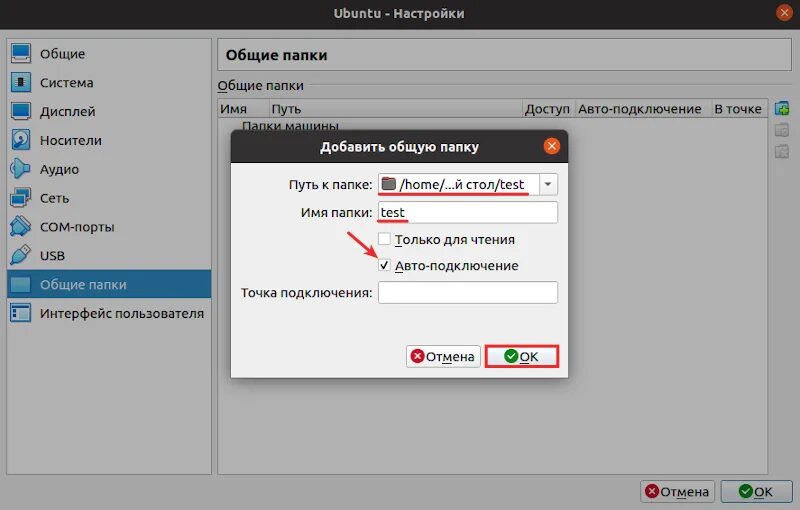The height and width of the screenshot is (510, 800).
Task: Select Общие папки in sidebar
Action: click(109, 284)
